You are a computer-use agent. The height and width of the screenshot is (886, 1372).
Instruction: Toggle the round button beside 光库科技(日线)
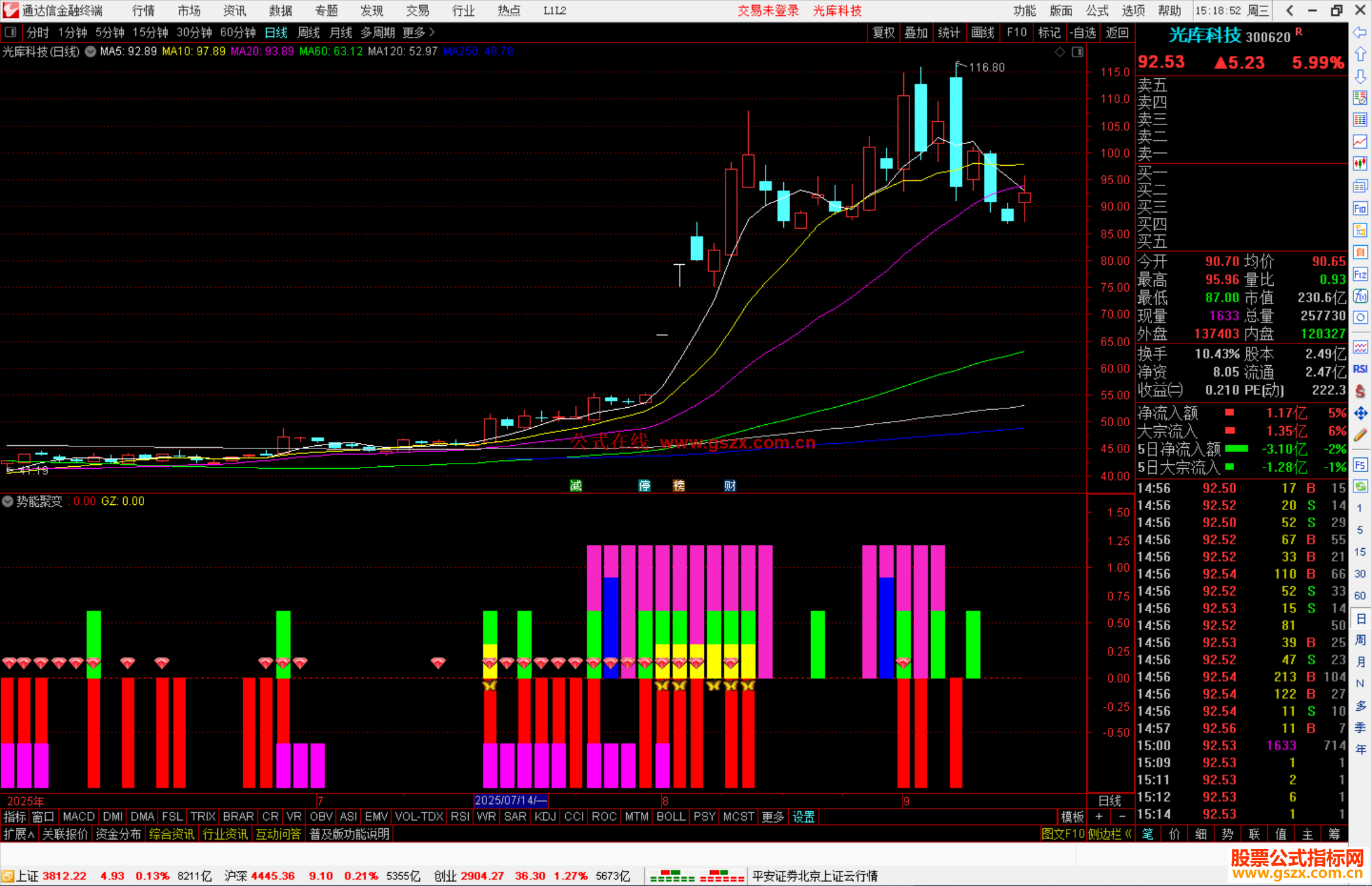(91, 51)
